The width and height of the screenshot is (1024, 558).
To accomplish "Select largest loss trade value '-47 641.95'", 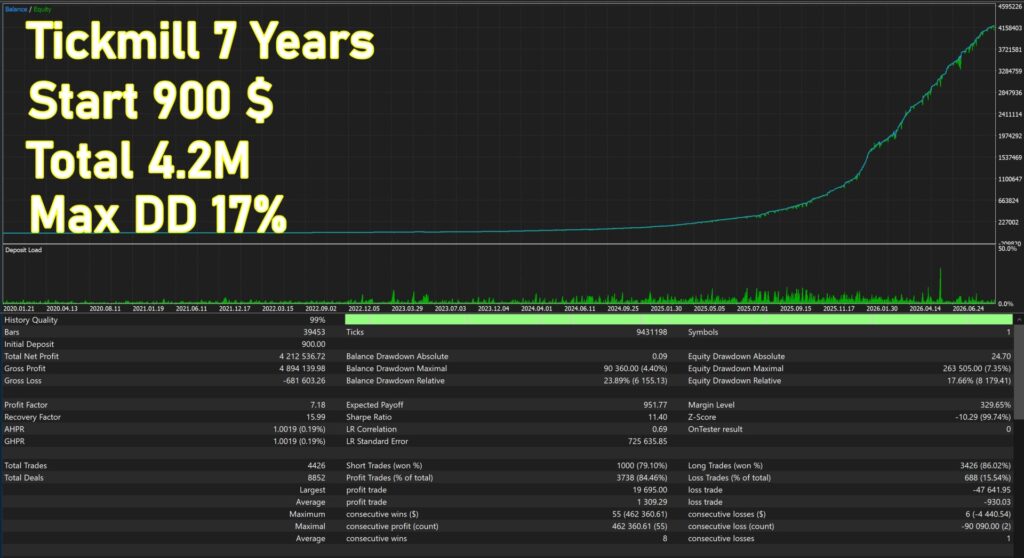I will coord(991,490).
